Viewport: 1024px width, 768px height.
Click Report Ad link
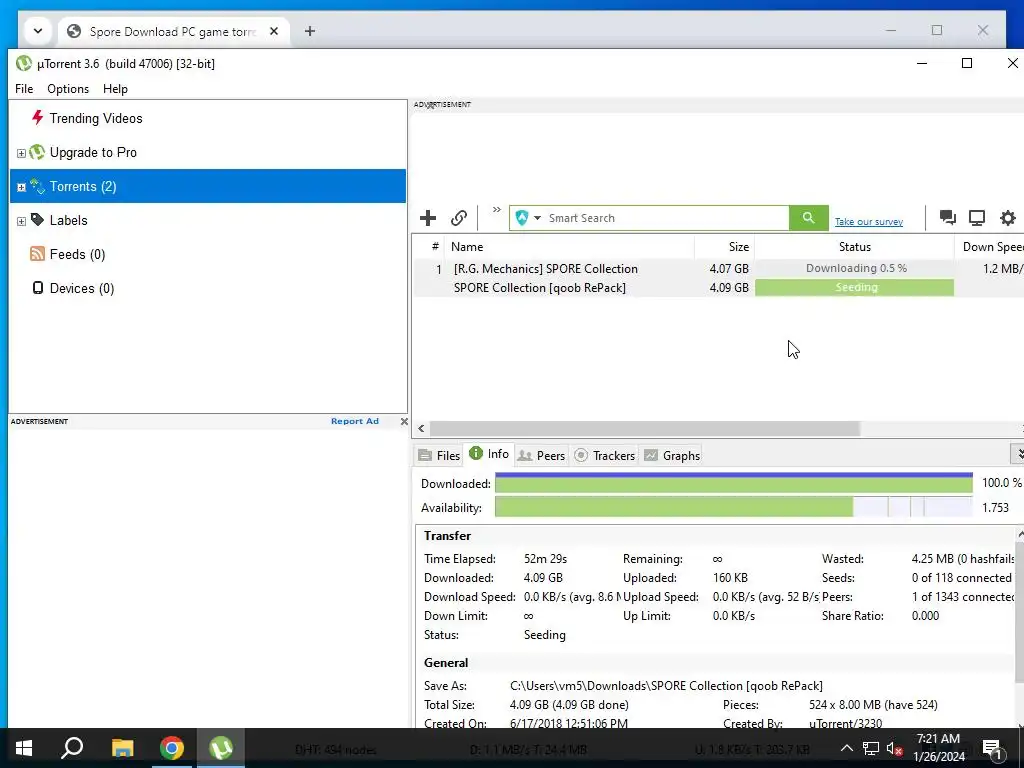coord(355,421)
